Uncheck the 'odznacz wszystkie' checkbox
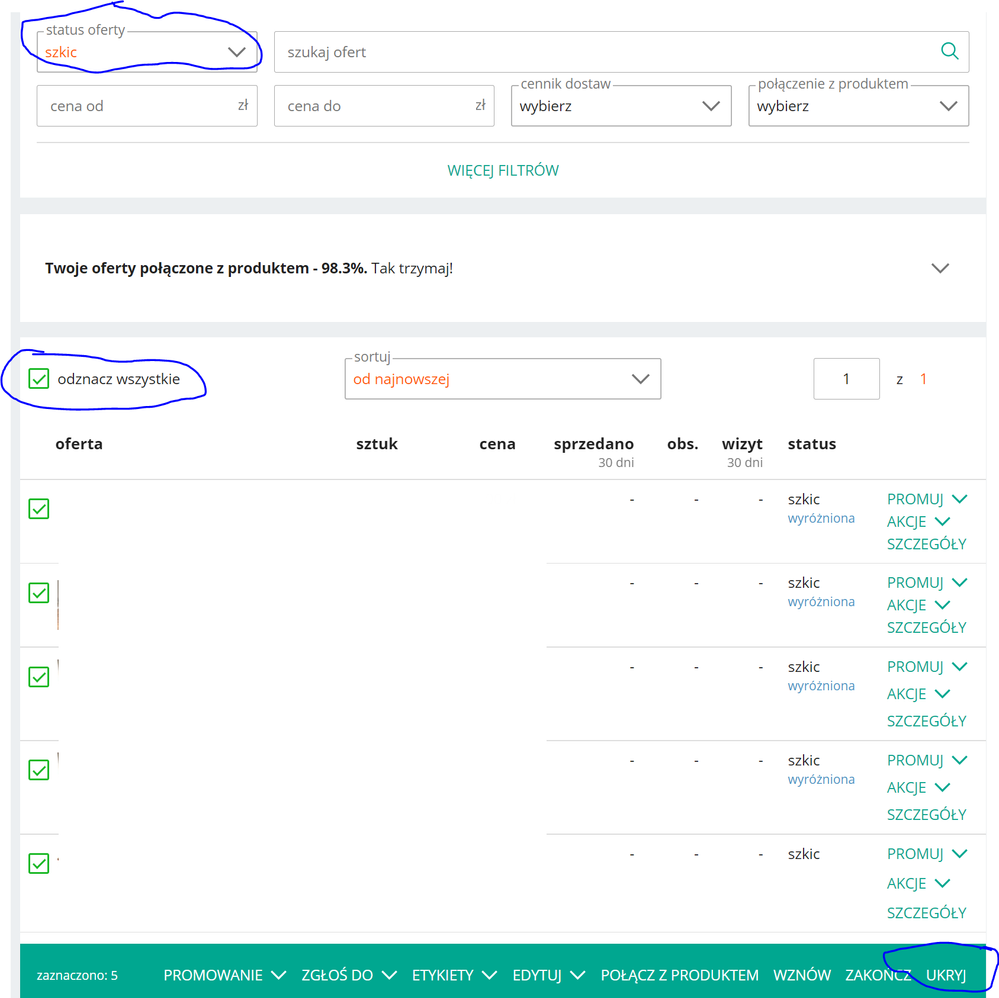The image size is (999, 998). click(x=39, y=379)
